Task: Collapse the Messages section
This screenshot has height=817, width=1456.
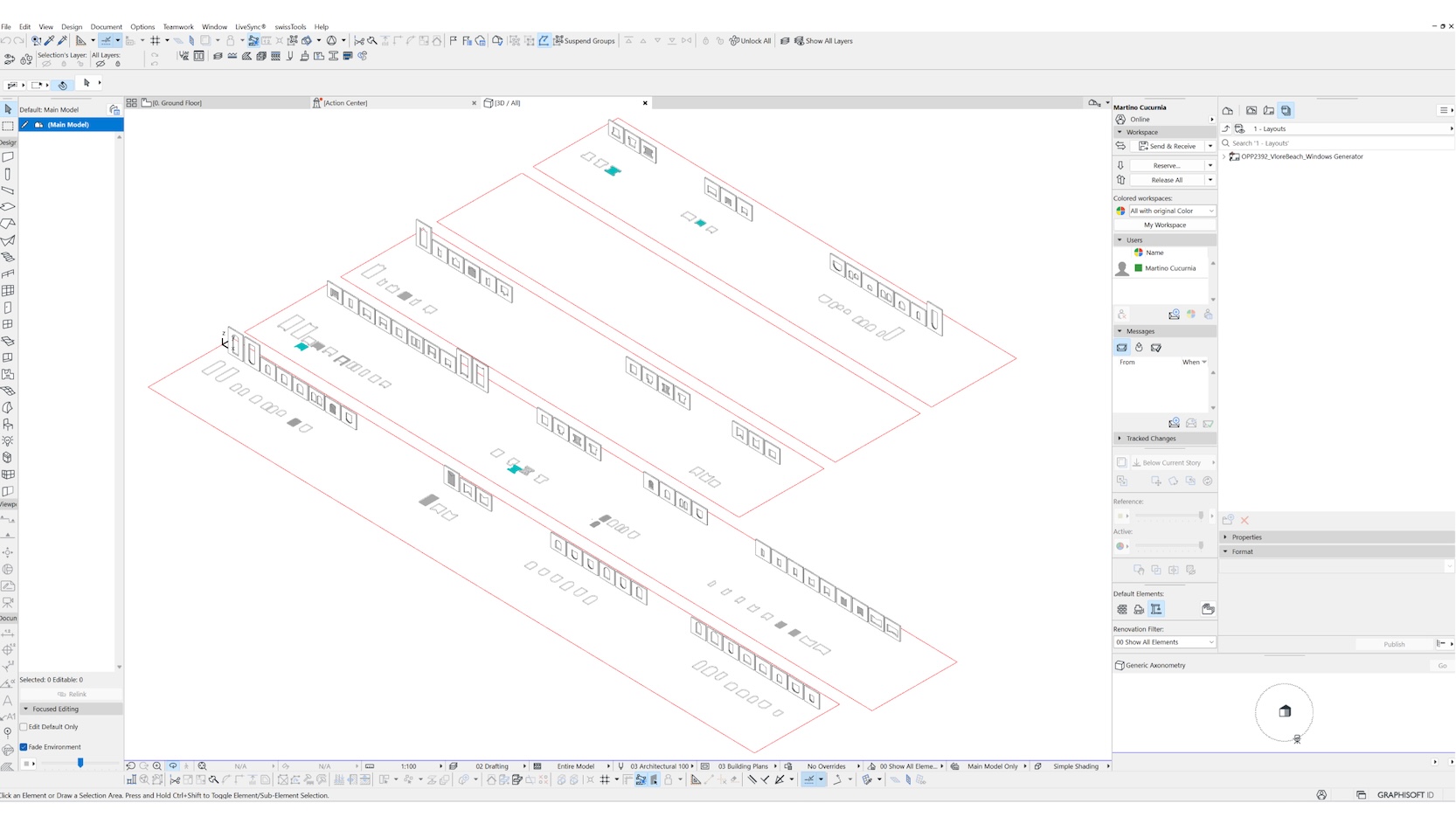Action: point(1120,332)
